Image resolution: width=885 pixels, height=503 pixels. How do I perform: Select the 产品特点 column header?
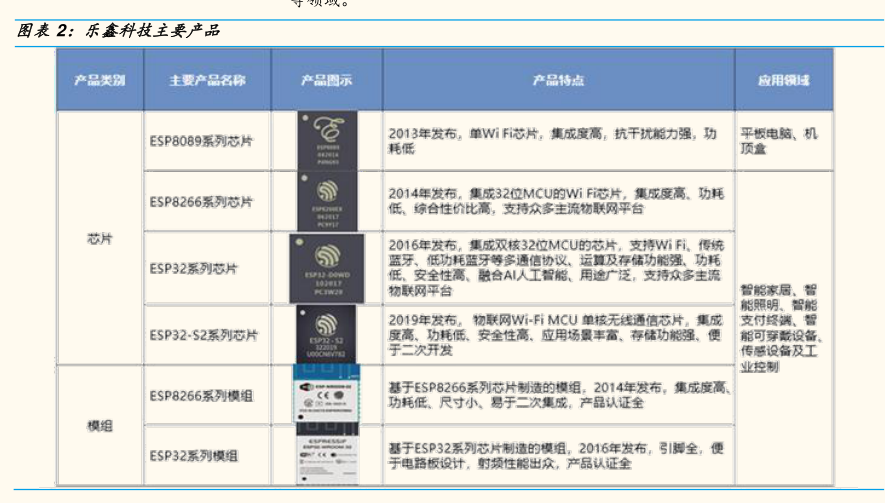coord(557,80)
